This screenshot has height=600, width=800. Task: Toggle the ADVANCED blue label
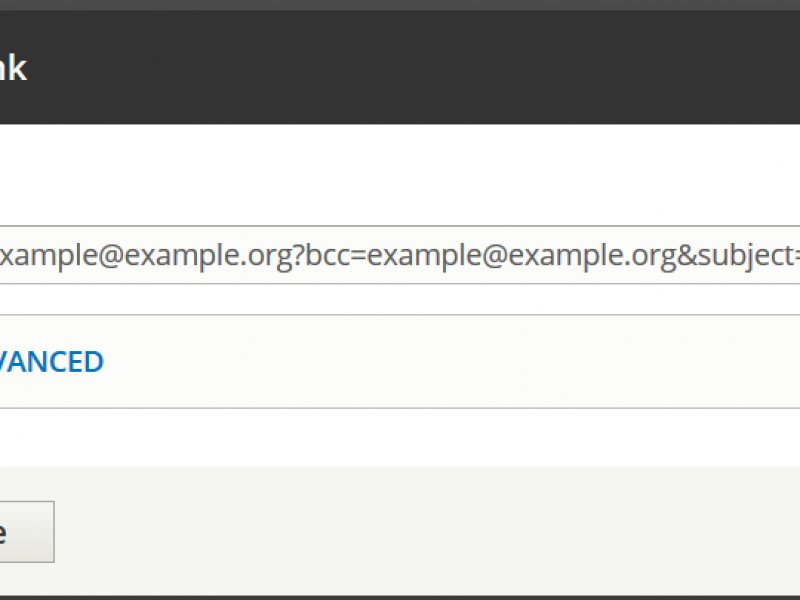point(51,362)
